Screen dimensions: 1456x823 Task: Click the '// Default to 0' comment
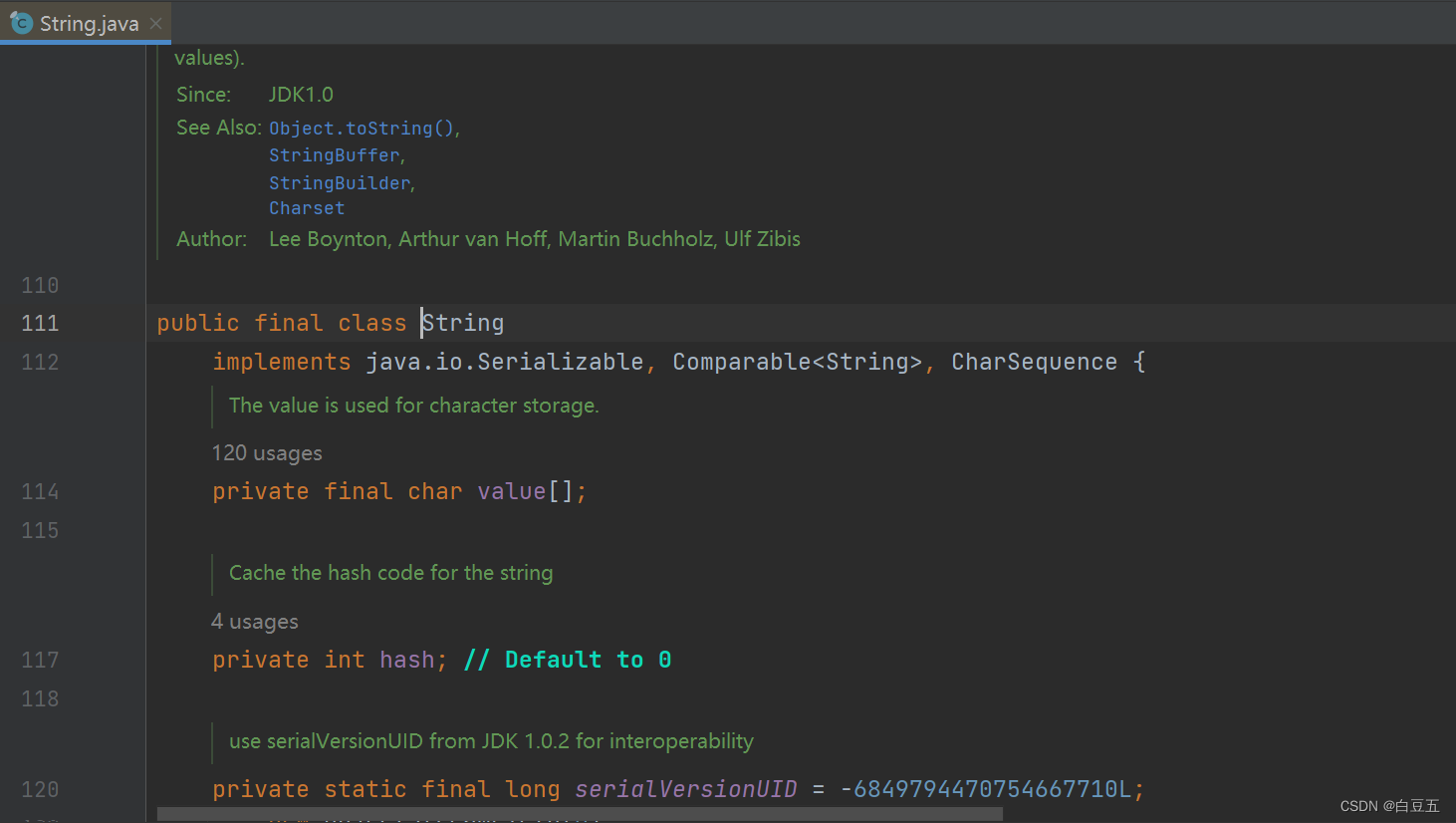568,660
